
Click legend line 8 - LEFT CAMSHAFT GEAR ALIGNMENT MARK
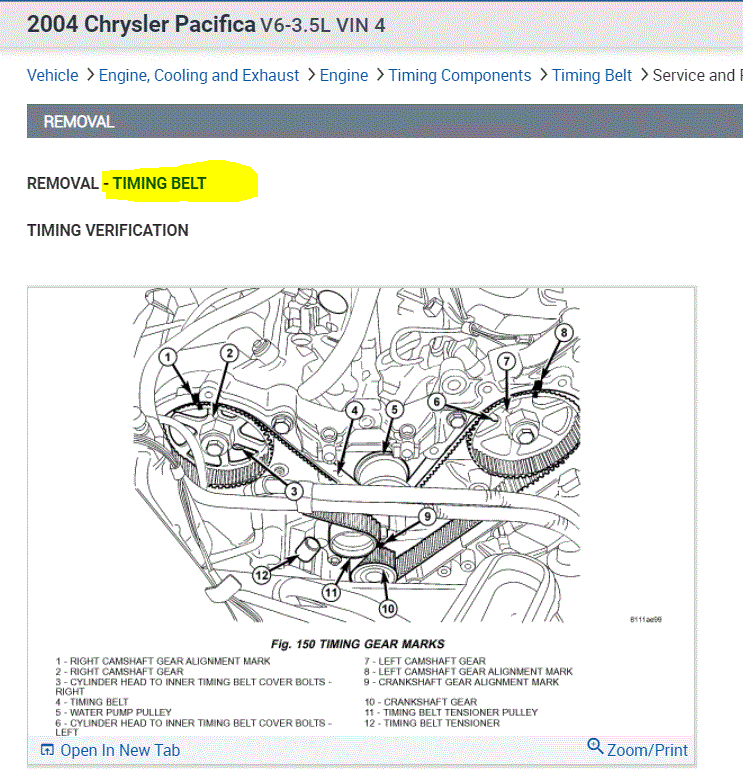(x=468, y=672)
